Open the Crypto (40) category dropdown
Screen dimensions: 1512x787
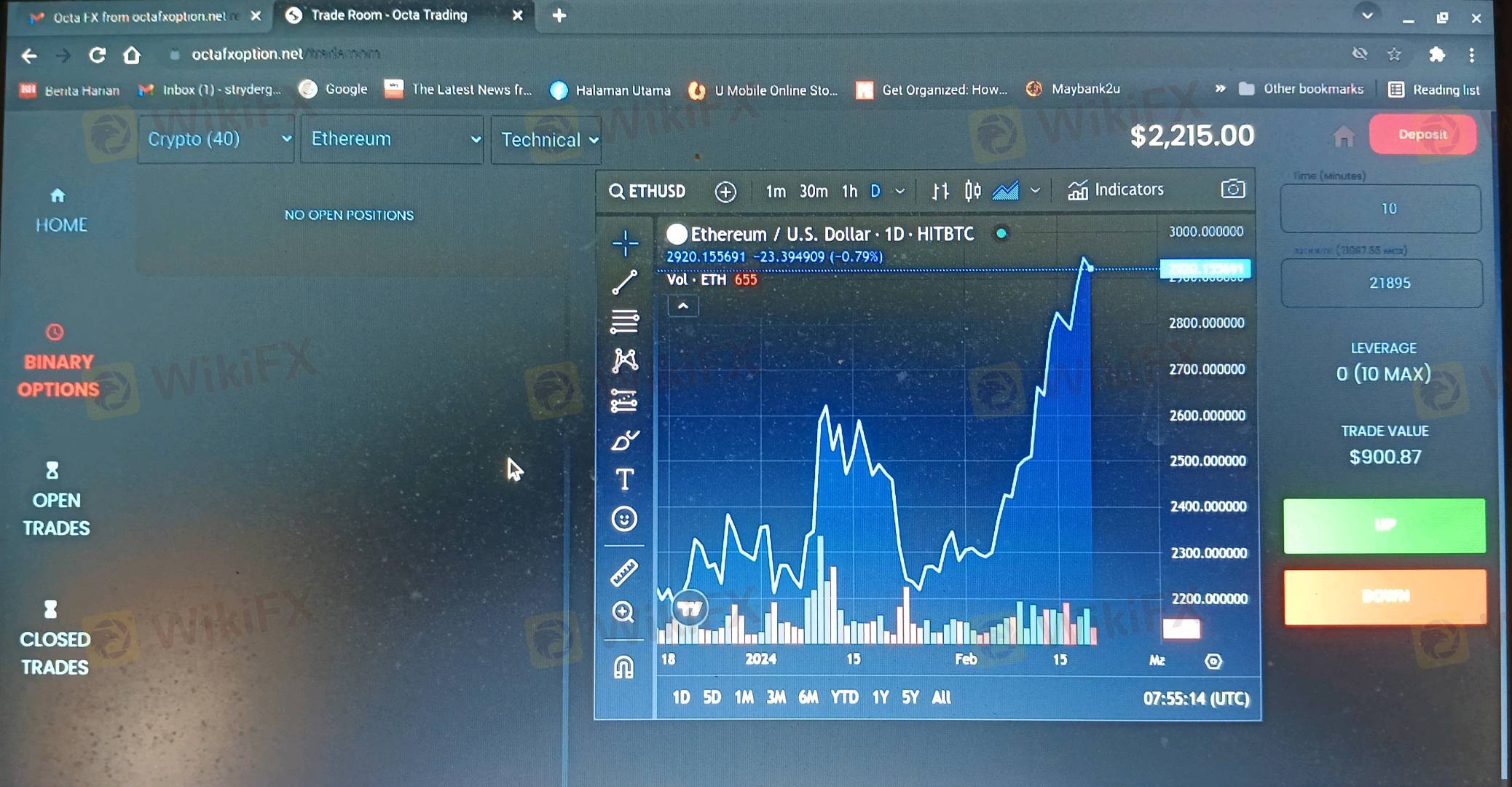(216, 139)
